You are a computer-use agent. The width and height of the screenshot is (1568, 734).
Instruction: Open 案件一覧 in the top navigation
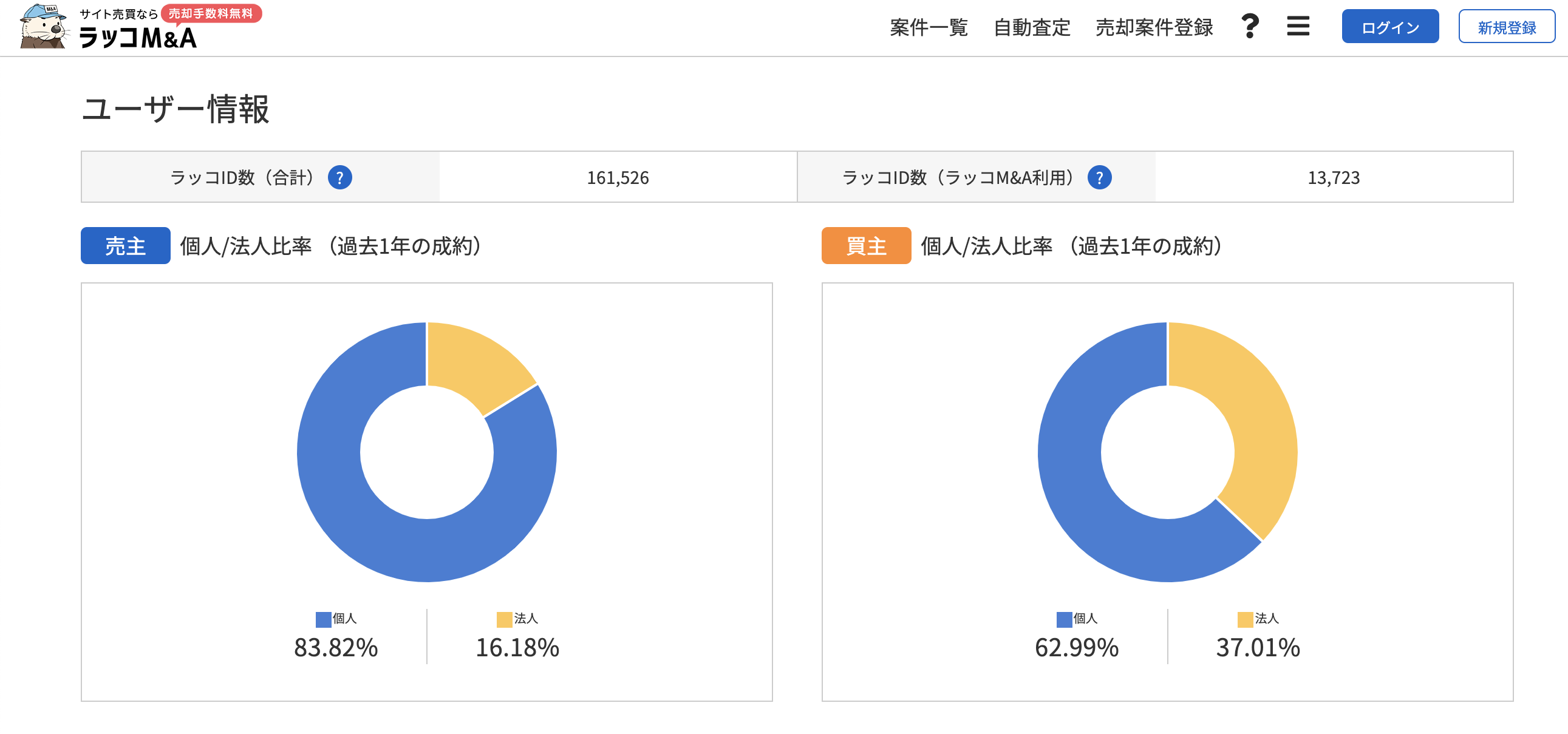point(929,27)
